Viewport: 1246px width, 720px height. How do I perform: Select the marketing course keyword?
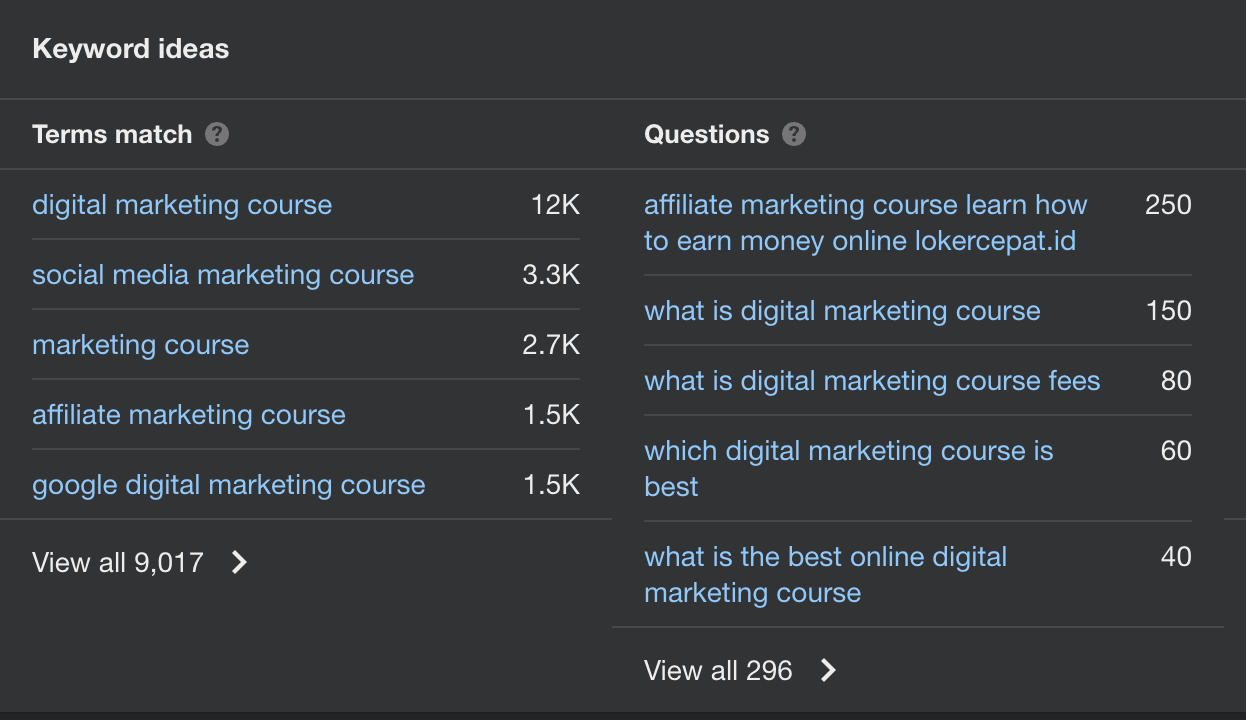(x=140, y=345)
